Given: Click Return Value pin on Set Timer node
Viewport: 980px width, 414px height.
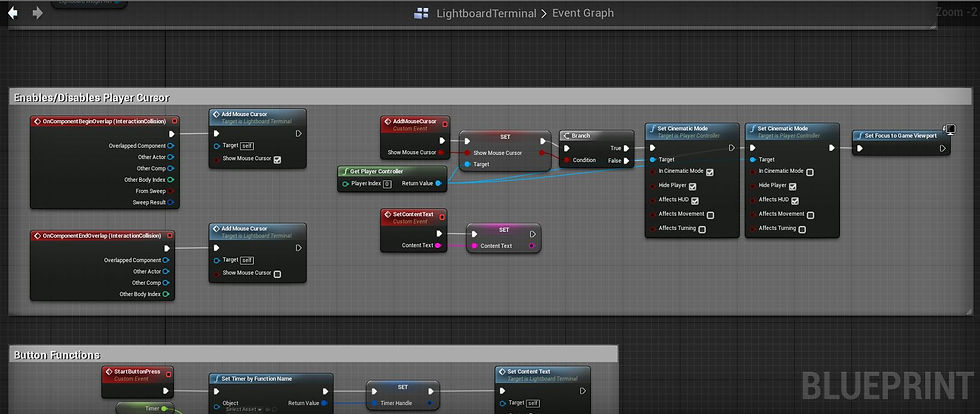Looking at the screenshot, I should click(x=324, y=403).
